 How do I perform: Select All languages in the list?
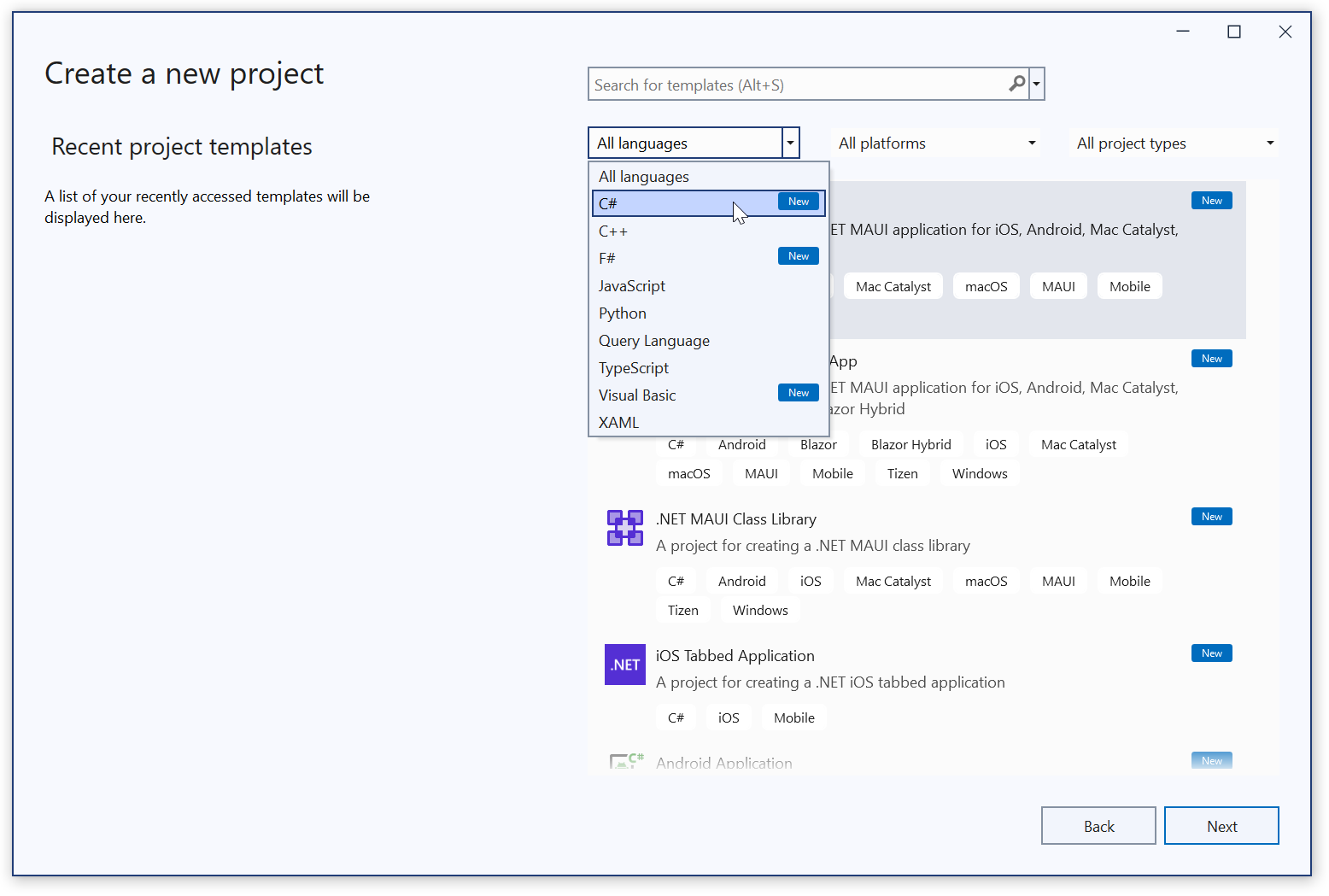[709, 177]
